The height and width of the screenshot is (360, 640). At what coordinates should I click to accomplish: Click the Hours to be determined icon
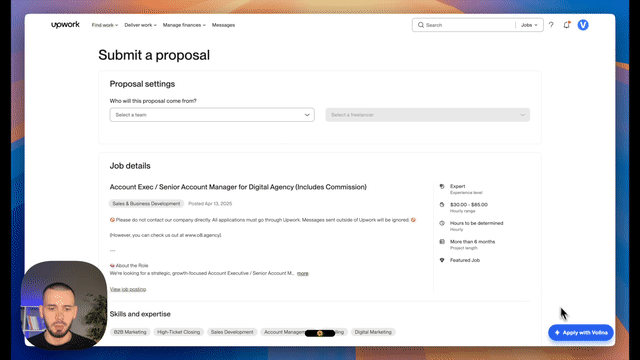[442, 223]
